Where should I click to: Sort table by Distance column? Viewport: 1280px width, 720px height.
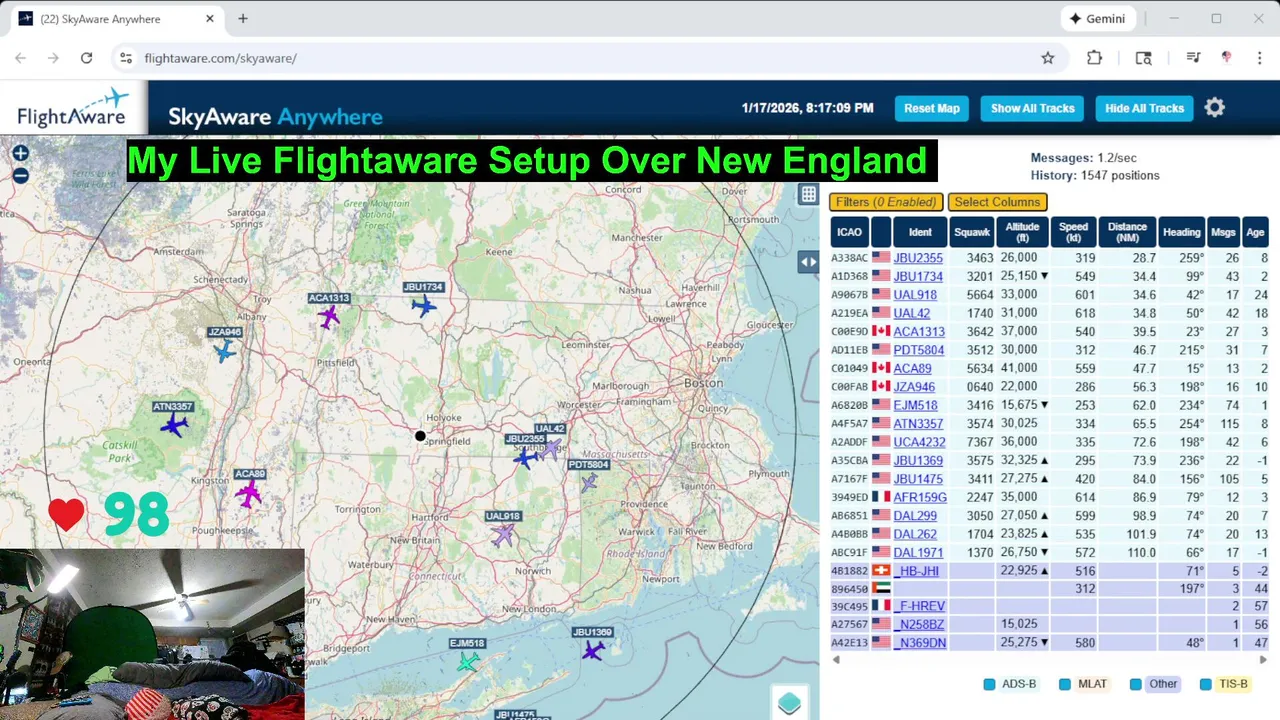(1127, 232)
